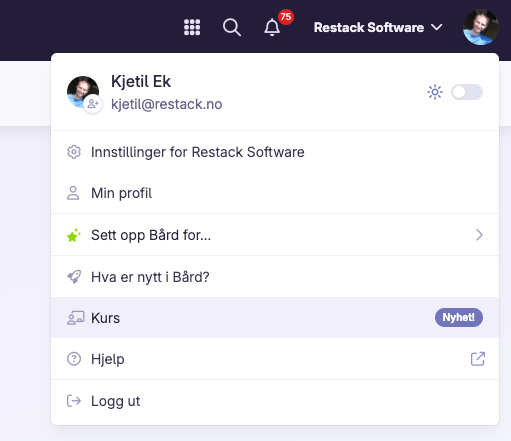This screenshot has width=511, height=441.
Task: Open the apps grid icon
Action: 192,27
